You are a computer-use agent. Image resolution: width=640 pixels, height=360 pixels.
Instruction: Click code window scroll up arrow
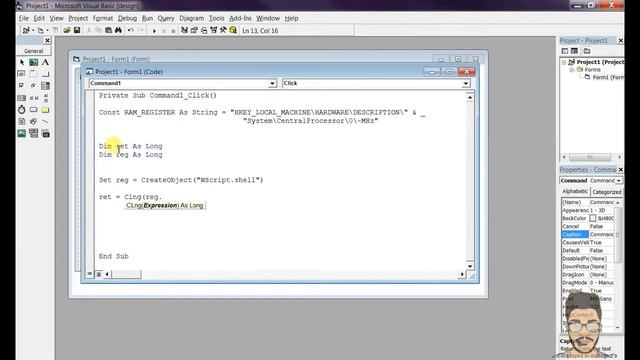coord(470,97)
